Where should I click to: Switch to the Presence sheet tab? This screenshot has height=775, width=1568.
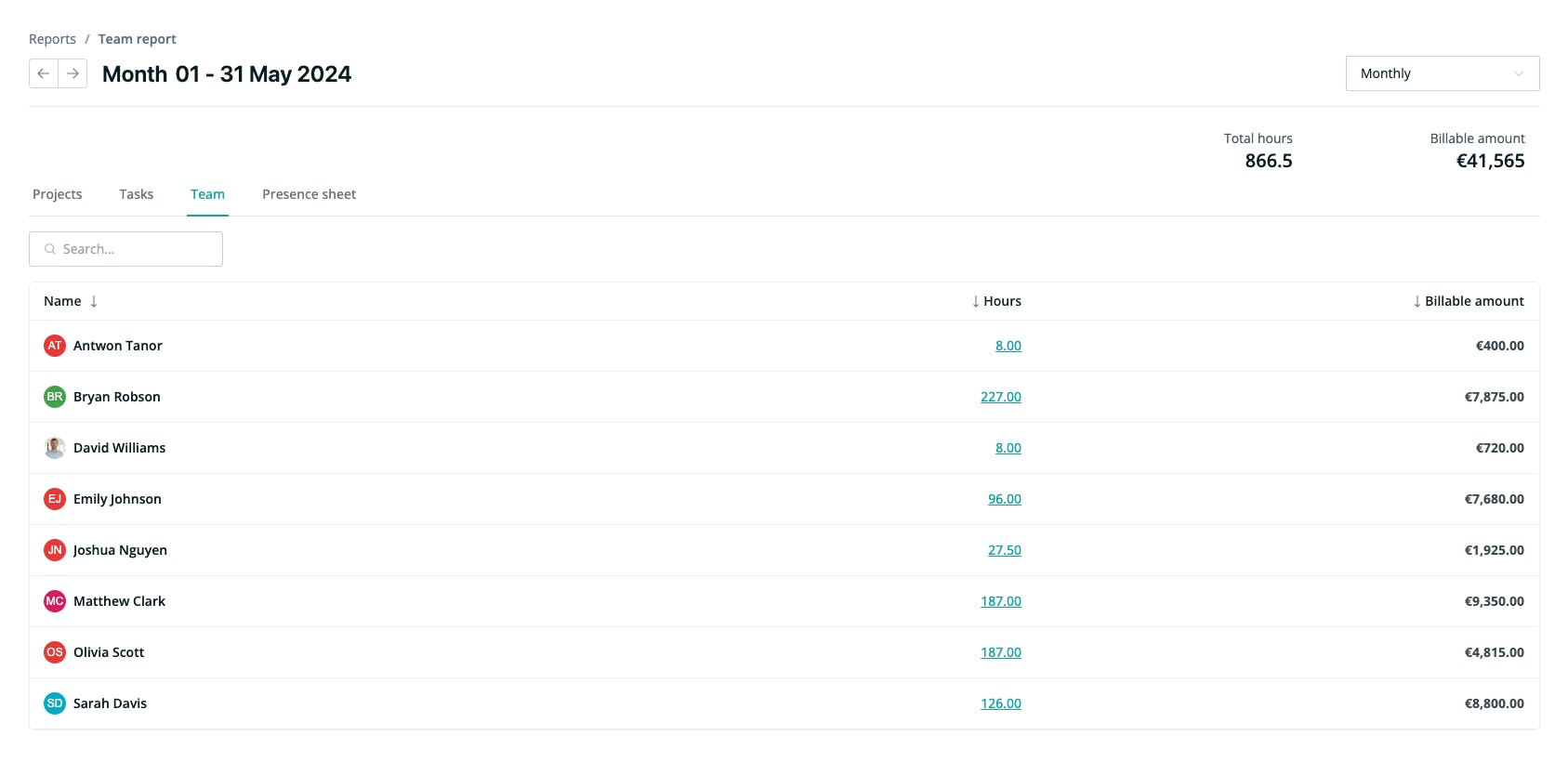tap(310, 194)
